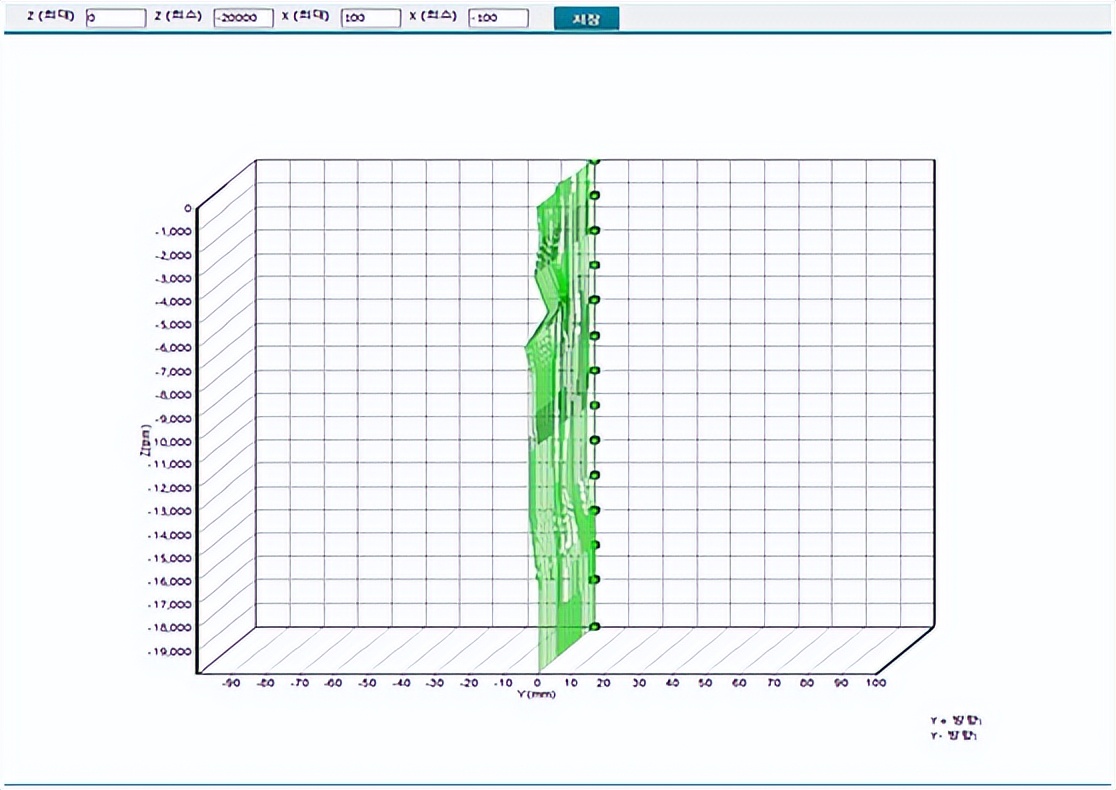The height and width of the screenshot is (790, 1116).
Task: Click the 0 tick label on Z axis
Action: [187, 208]
